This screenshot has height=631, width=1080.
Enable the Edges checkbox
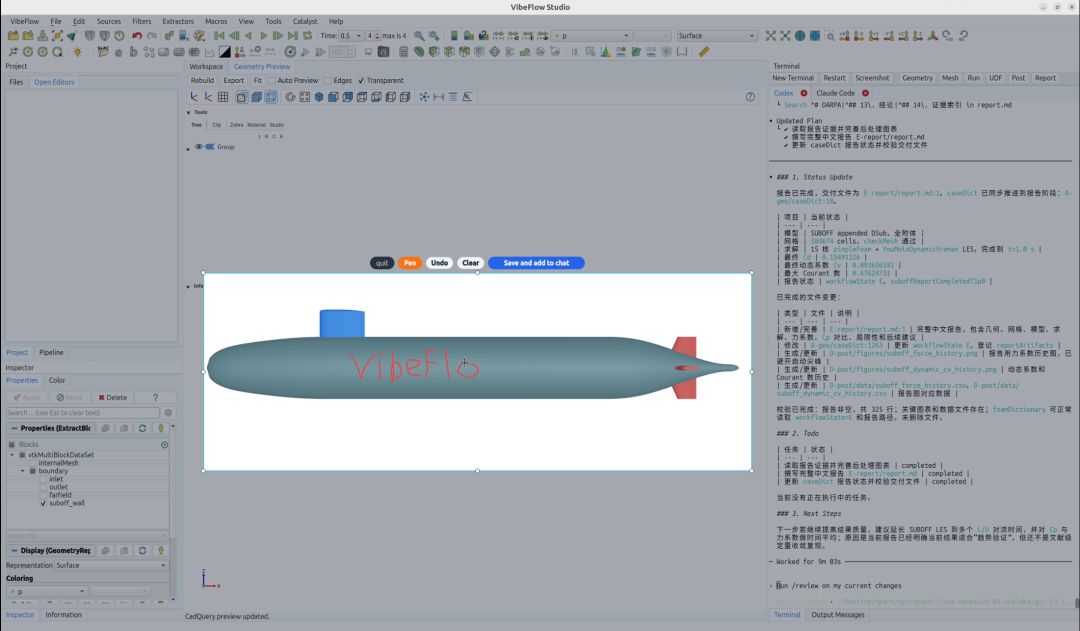pyautogui.click(x=328, y=81)
